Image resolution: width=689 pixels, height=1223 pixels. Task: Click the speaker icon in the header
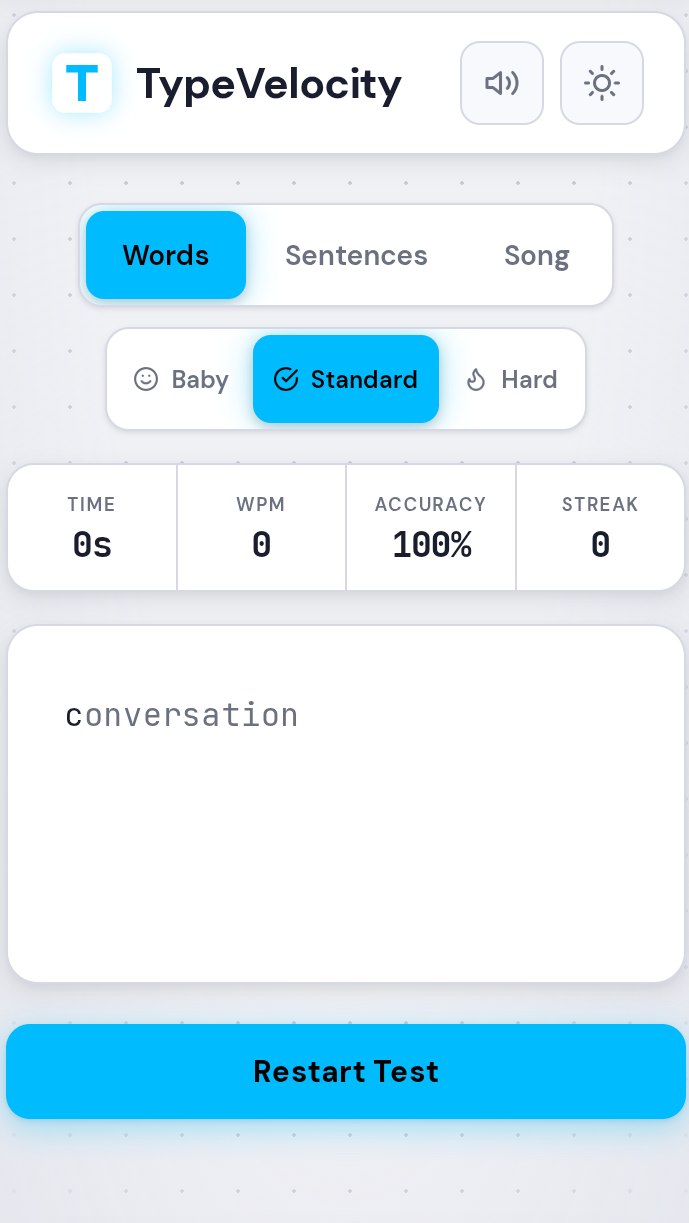pos(501,83)
